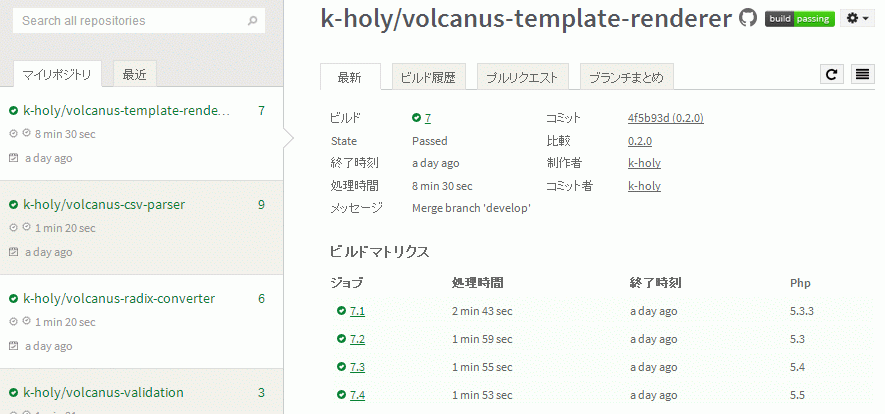Click the 終了時刻 column header in matrix
The width and height of the screenshot is (885, 414).
point(656,283)
